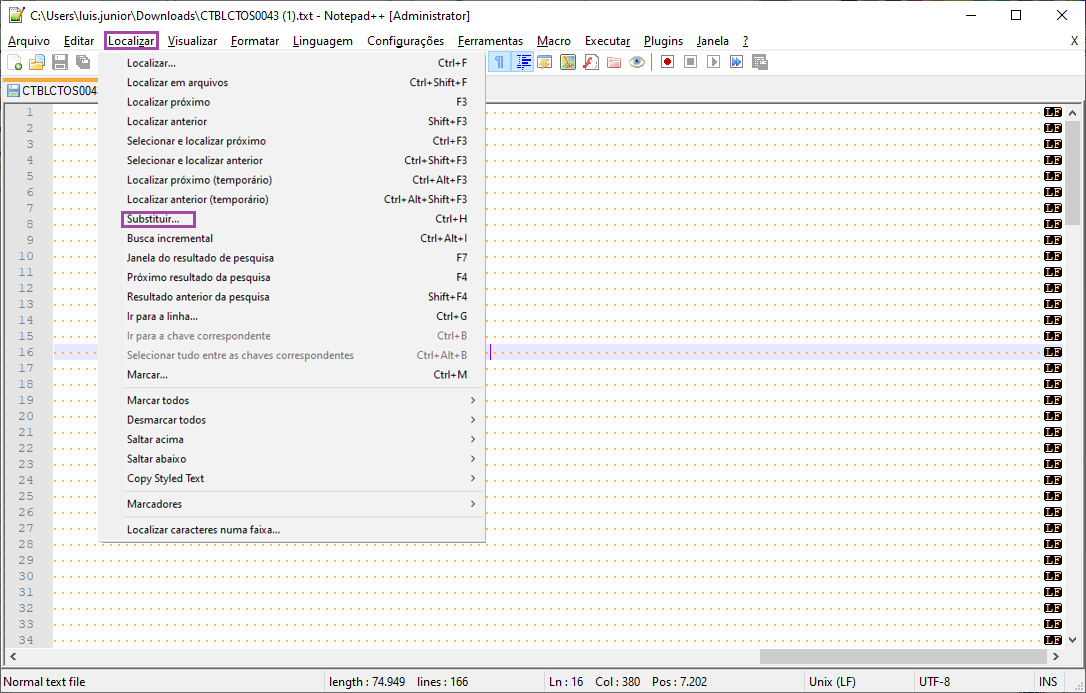Choose Selecionar e localizar anterior
The width and height of the screenshot is (1086, 693).
[x=292, y=160]
